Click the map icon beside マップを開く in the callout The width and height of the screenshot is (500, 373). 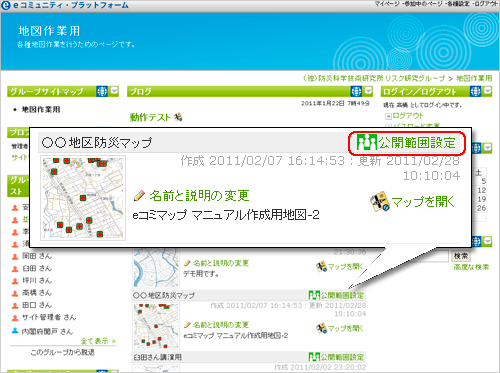[x=380, y=201]
